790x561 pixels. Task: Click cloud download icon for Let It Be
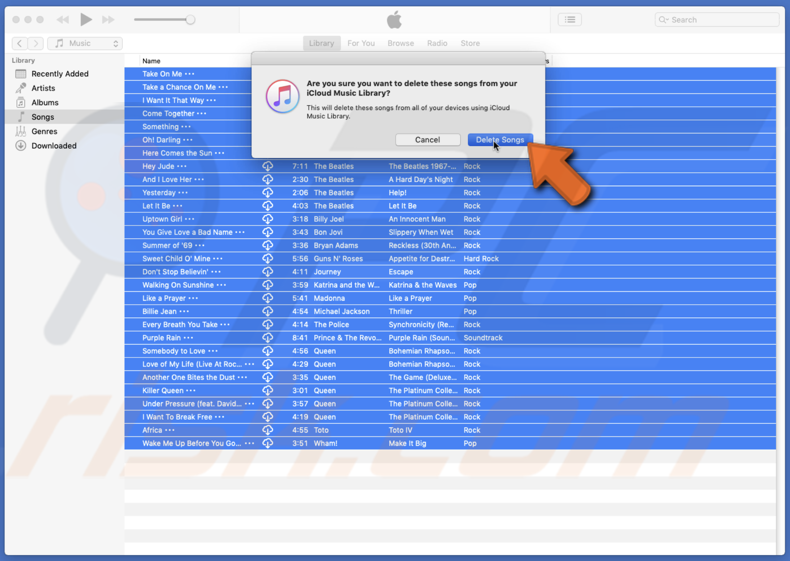(x=268, y=206)
